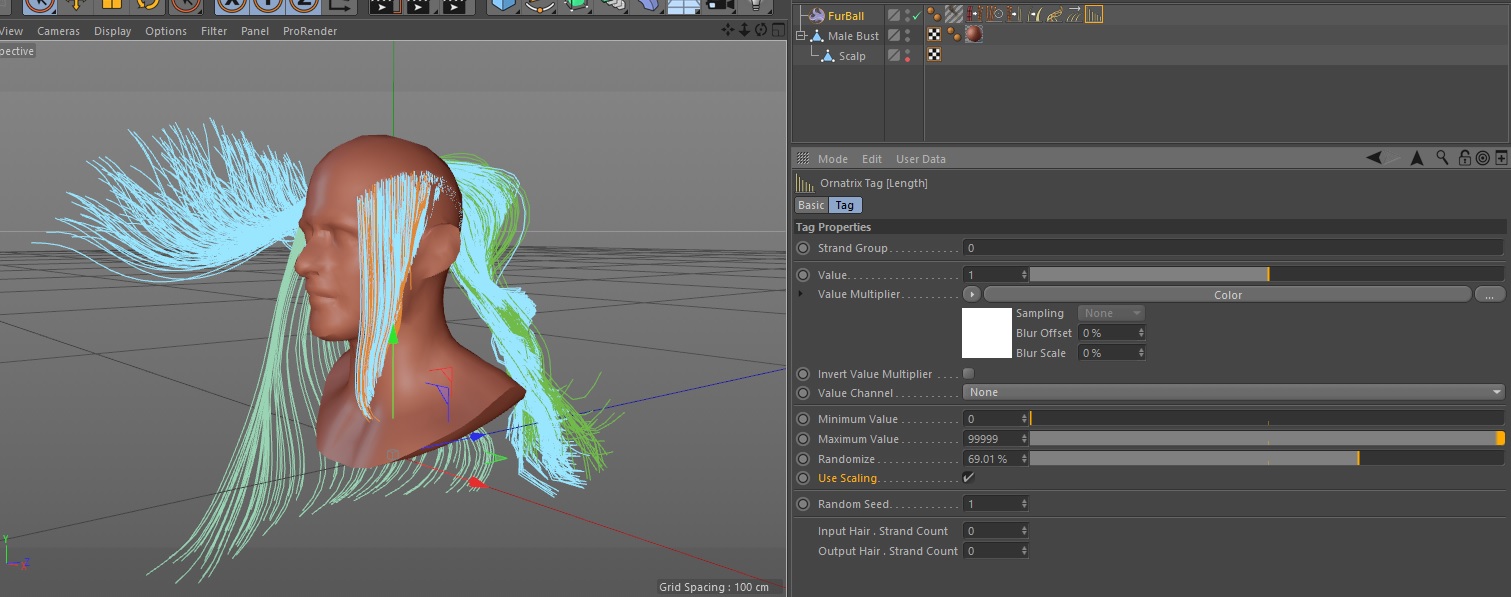
Task: Open the Cameras viewport menu
Action: click(58, 31)
